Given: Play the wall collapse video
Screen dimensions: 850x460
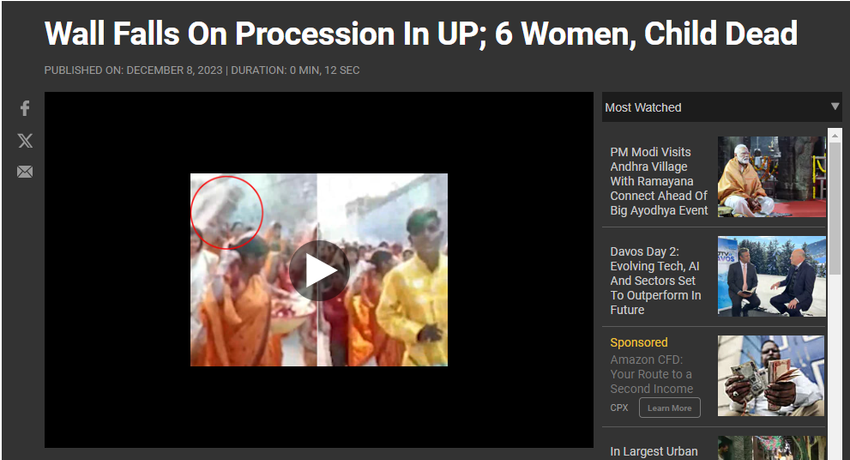Looking at the screenshot, I should pos(319,270).
